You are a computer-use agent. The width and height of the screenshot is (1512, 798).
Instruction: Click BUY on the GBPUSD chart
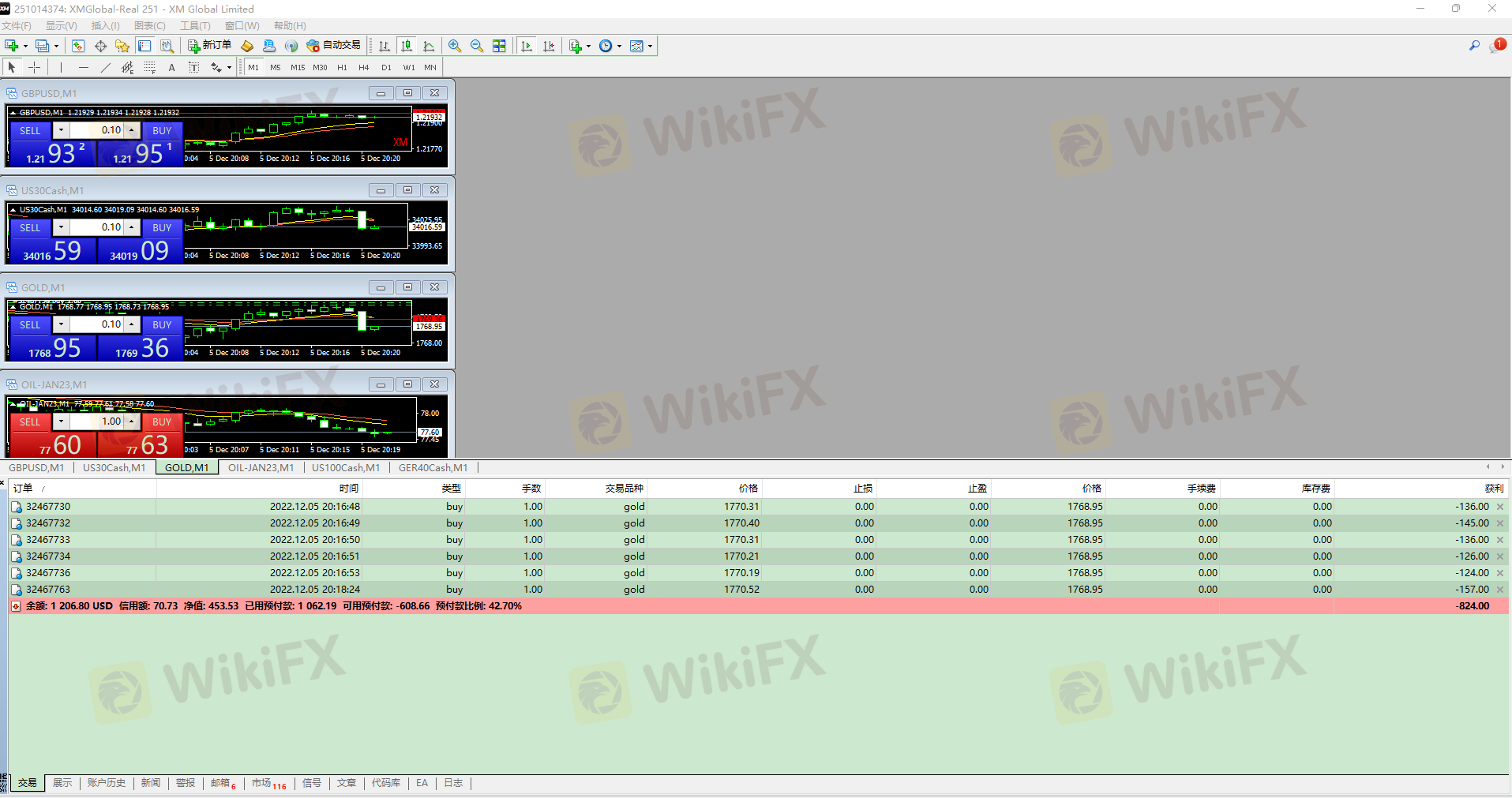(x=162, y=131)
